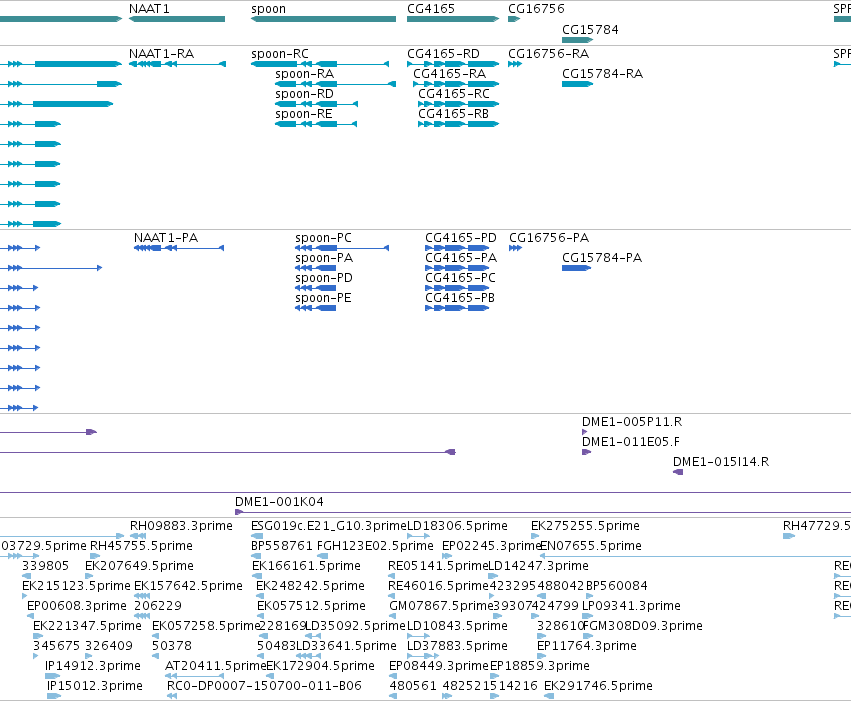Click the CG16756-RA transcript
The width and height of the screenshot is (851, 701).
[x=515, y=64]
